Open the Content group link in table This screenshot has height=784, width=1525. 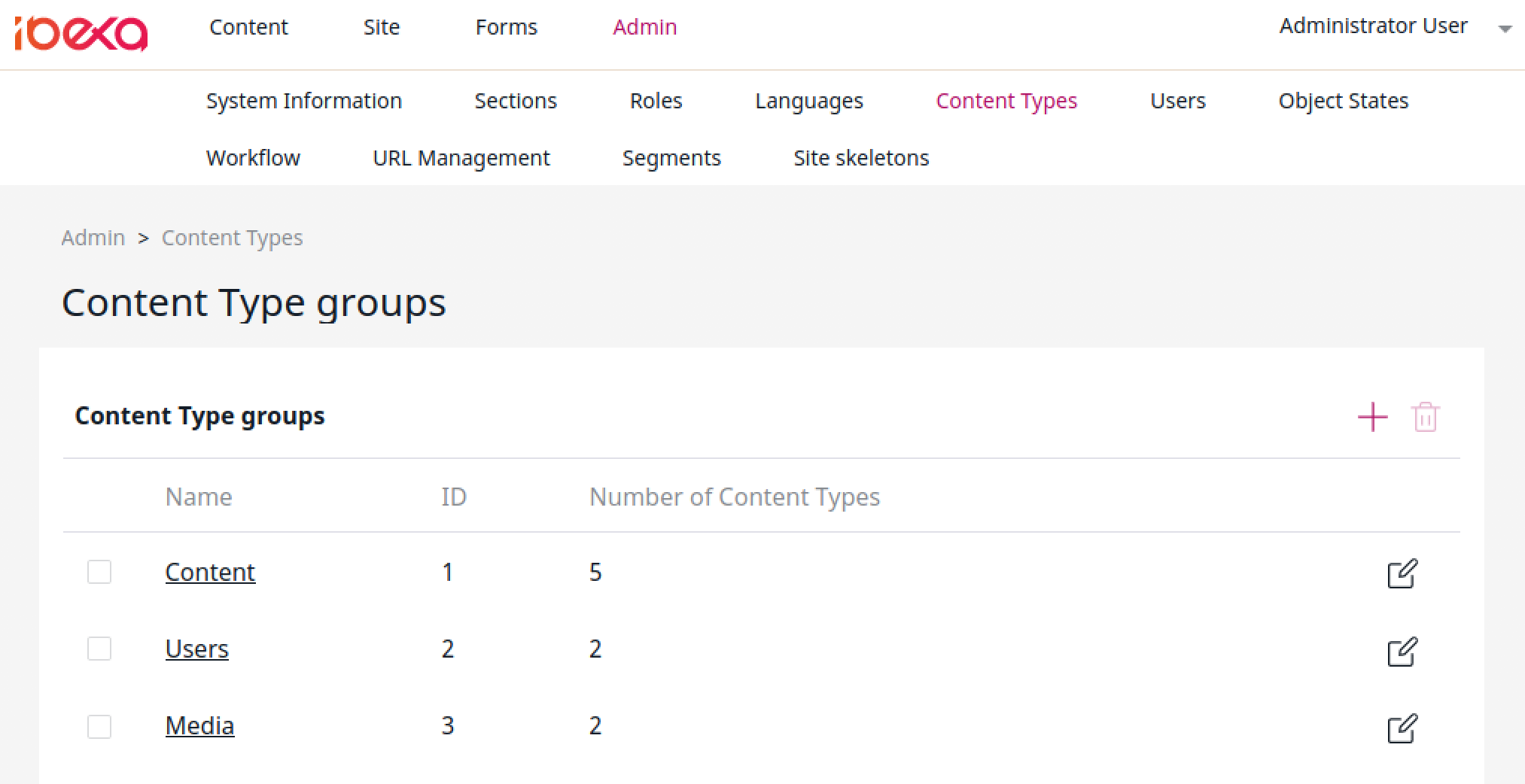click(x=210, y=573)
